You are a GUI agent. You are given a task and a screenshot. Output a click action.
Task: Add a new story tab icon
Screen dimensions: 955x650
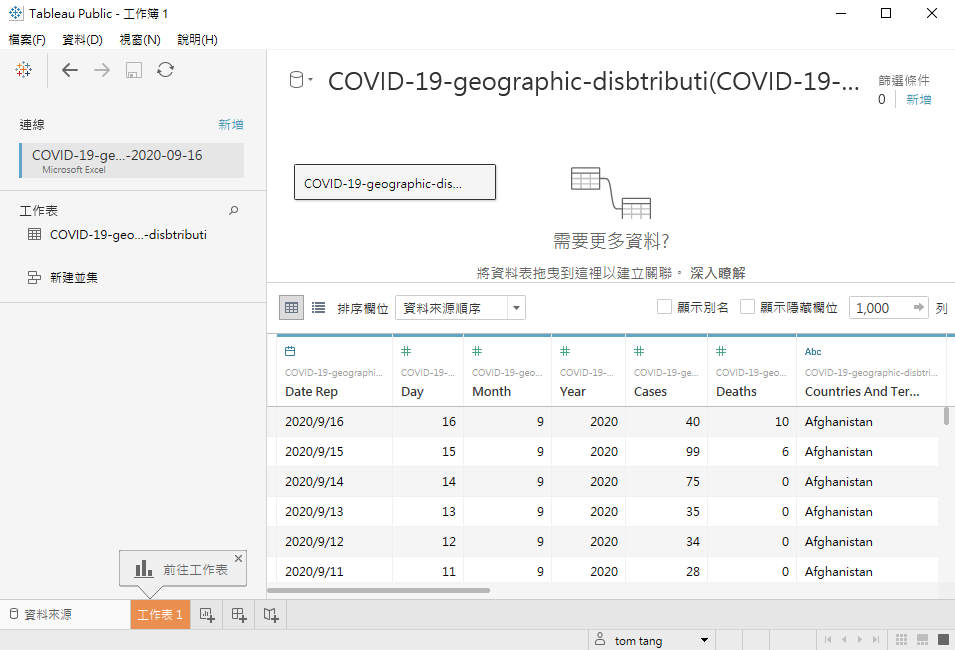click(x=271, y=615)
